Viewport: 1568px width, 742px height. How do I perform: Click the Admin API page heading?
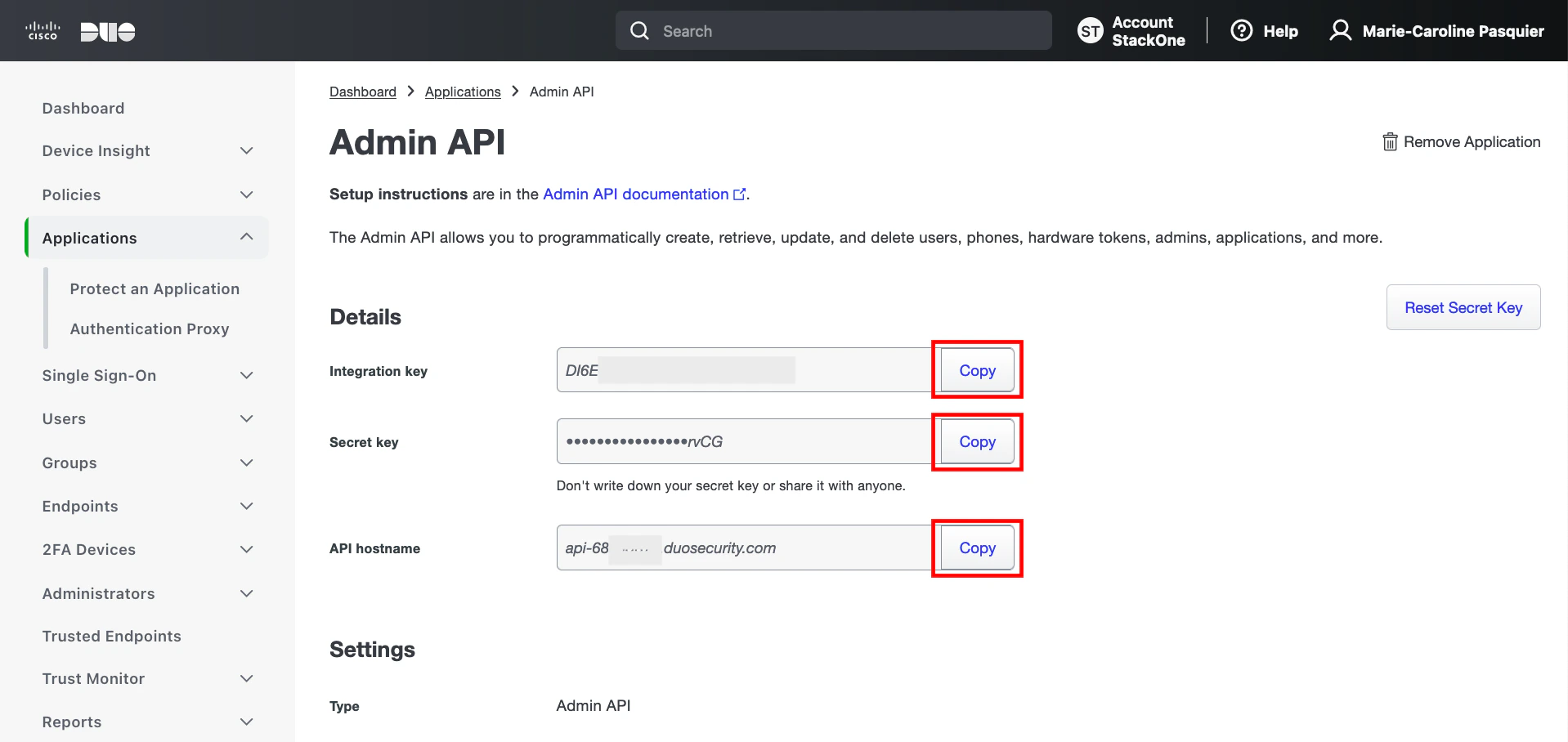(417, 142)
